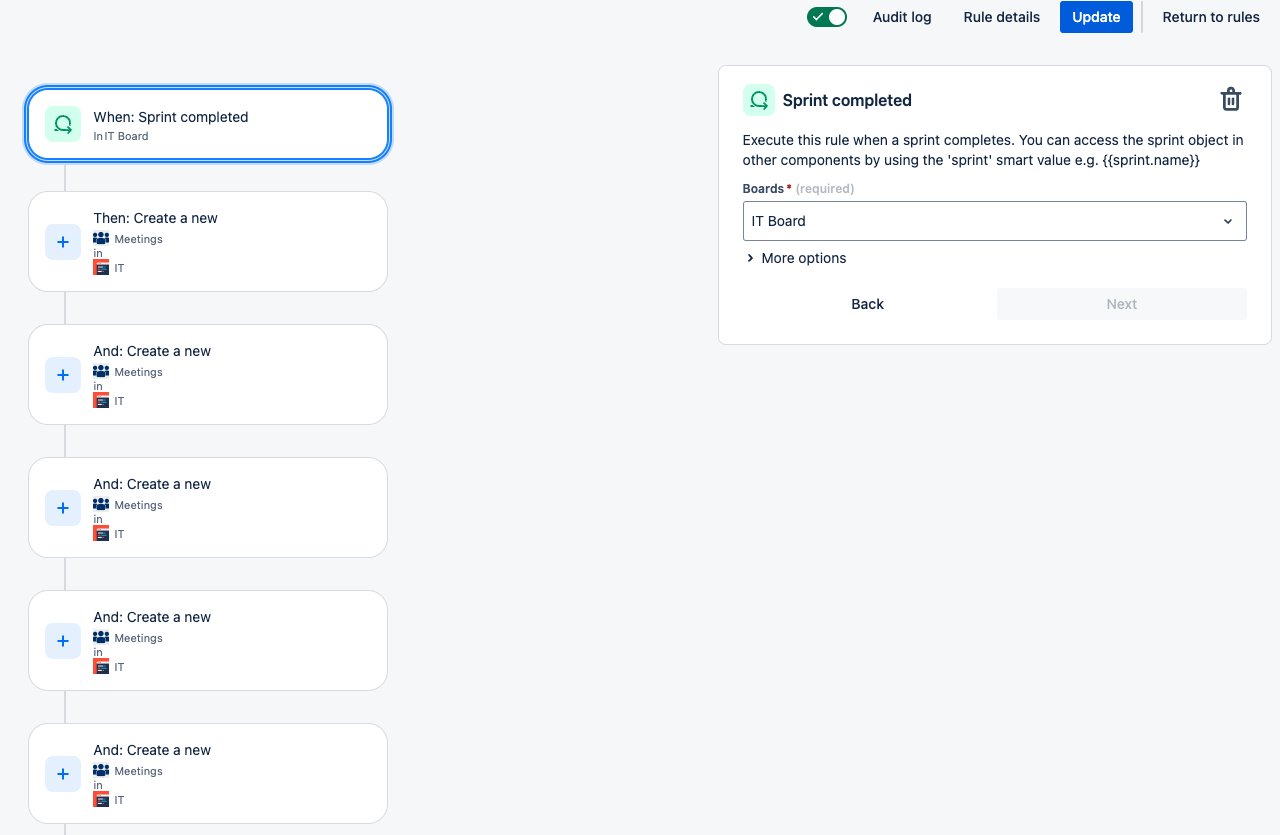Screen dimensions: 1280x835
Task: Click the Next button in the trigger panel
Action: point(1122,304)
